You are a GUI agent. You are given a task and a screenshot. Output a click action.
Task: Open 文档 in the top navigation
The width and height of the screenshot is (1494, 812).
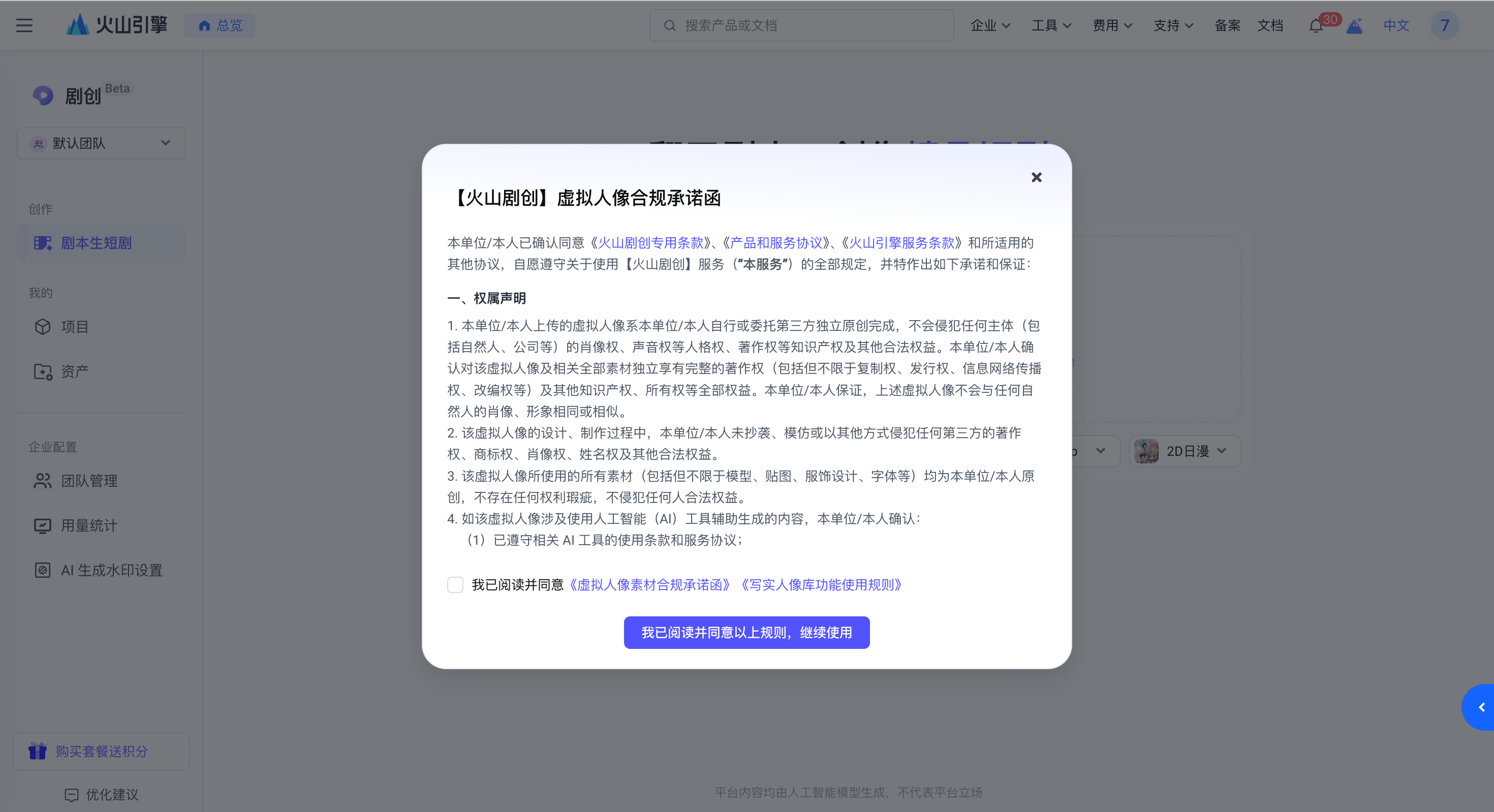click(1270, 25)
